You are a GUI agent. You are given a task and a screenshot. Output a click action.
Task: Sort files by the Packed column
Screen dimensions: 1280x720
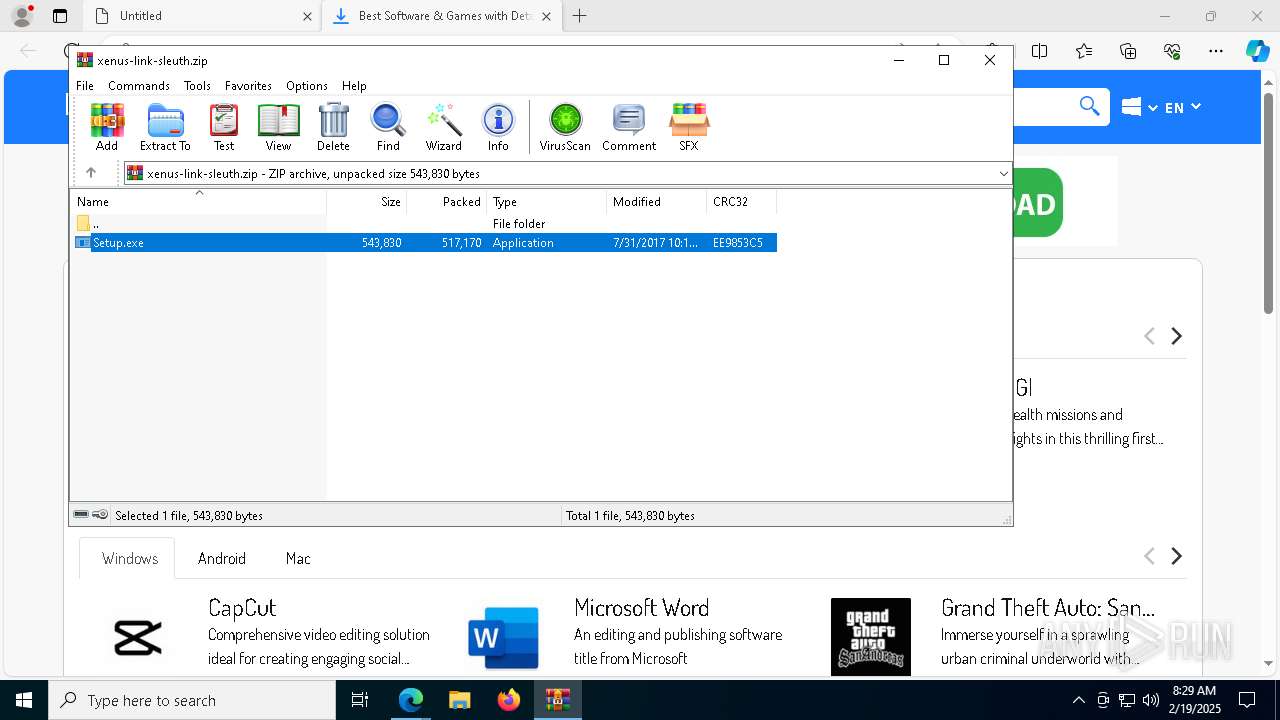coord(447,202)
